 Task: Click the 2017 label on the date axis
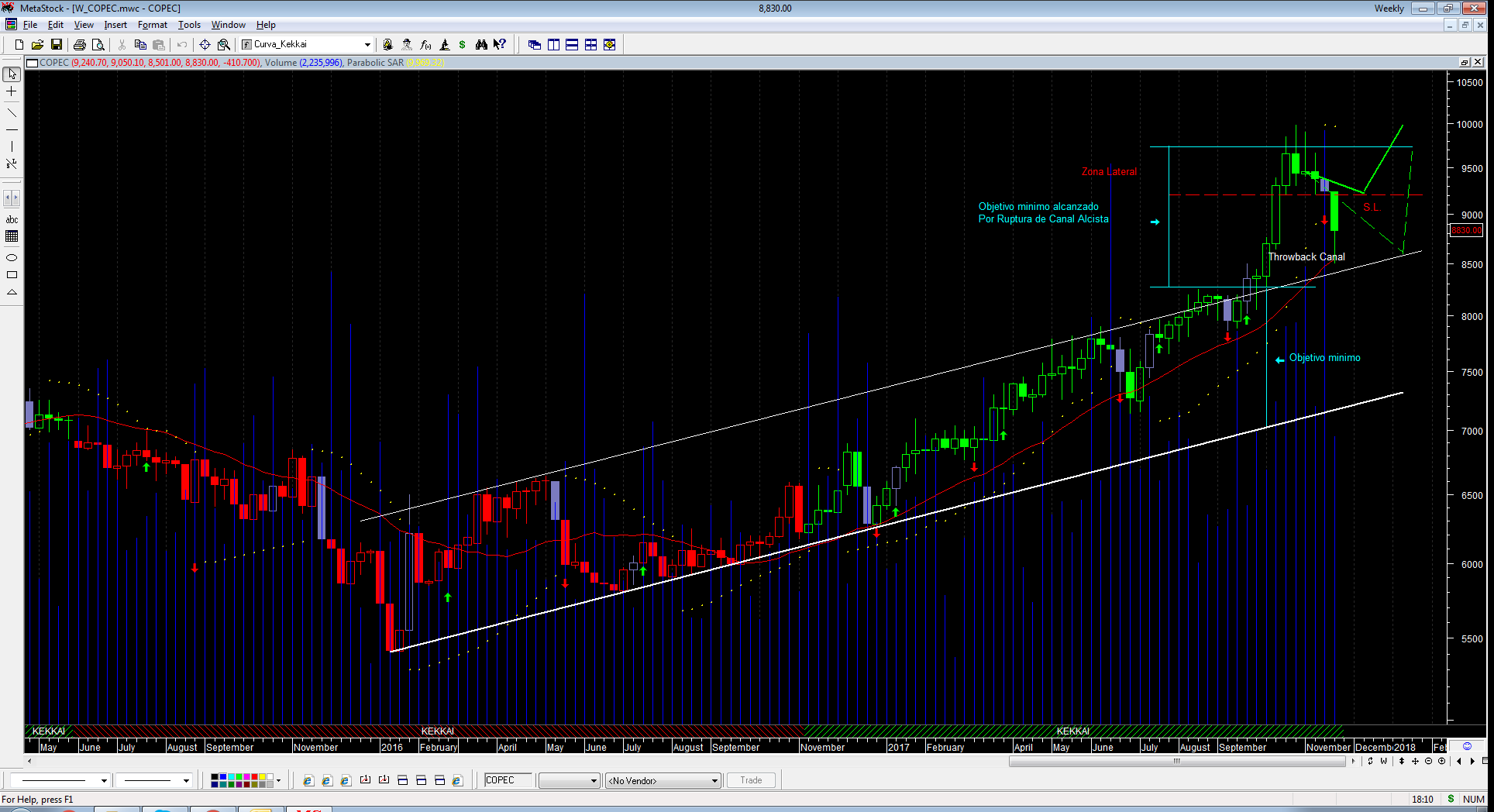click(899, 747)
